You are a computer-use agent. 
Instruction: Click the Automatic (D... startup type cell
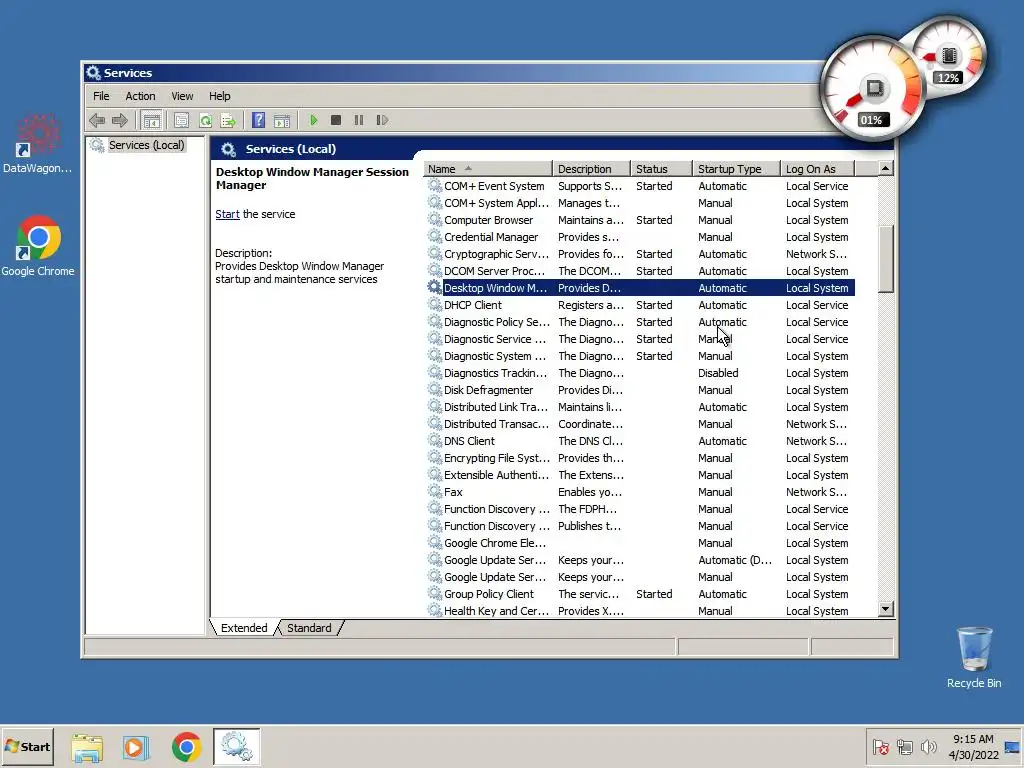tap(735, 560)
